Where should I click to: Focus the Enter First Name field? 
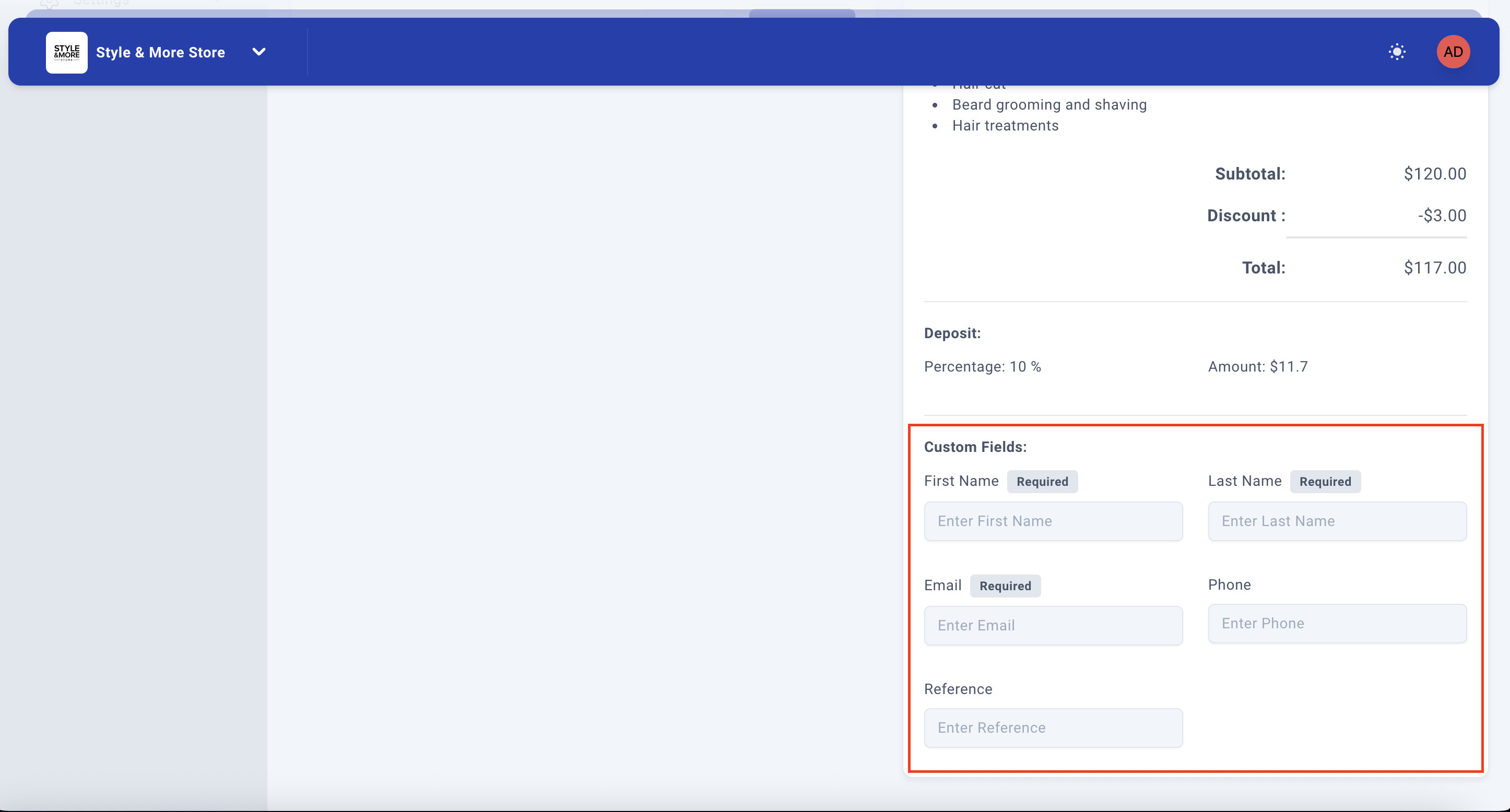tap(1053, 521)
